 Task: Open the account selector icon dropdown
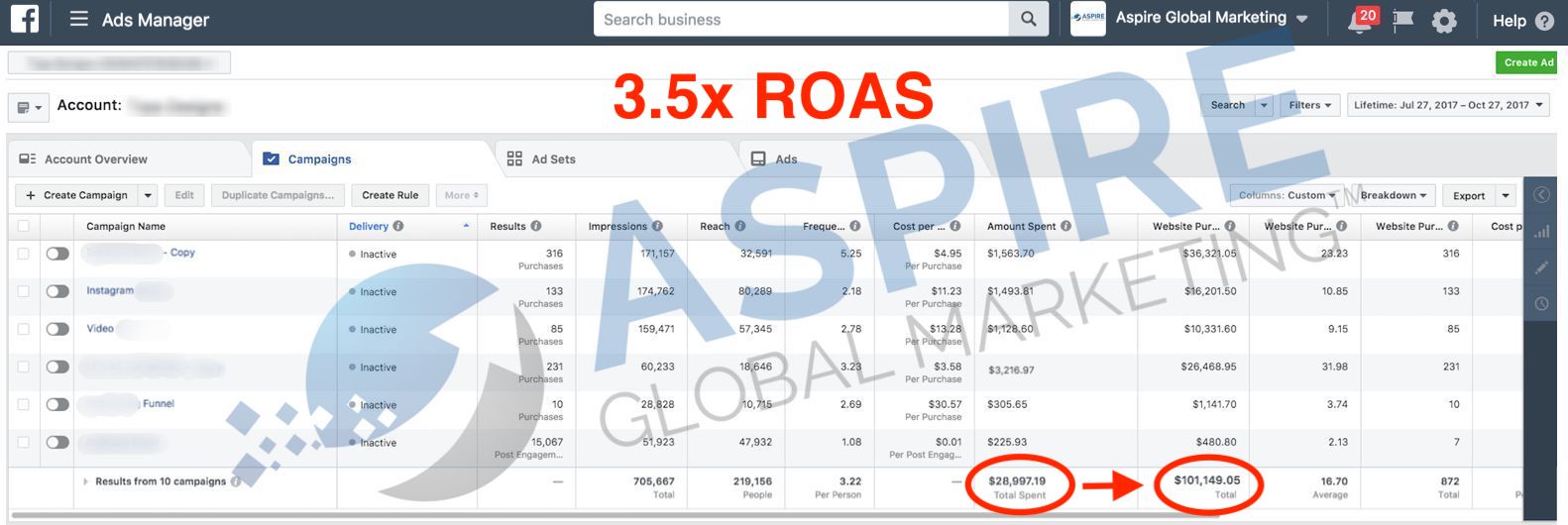pyautogui.click(x=27, y=106)
